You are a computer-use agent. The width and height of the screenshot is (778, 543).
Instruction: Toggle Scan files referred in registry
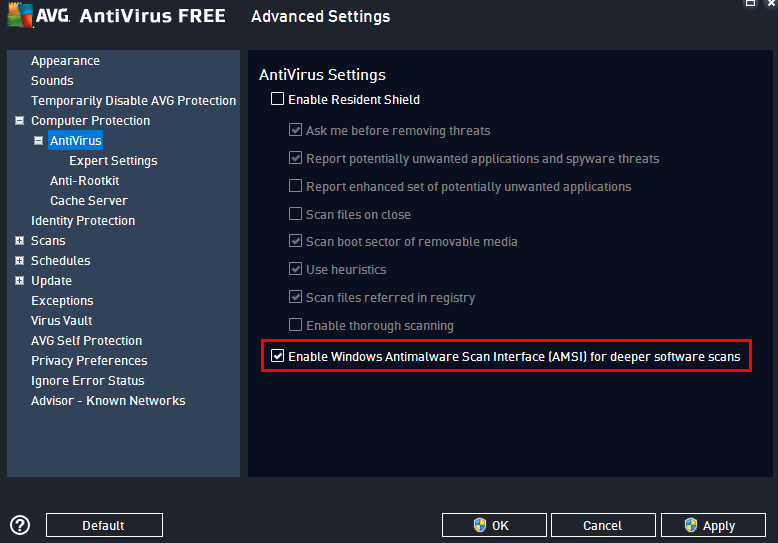point(295,297)
